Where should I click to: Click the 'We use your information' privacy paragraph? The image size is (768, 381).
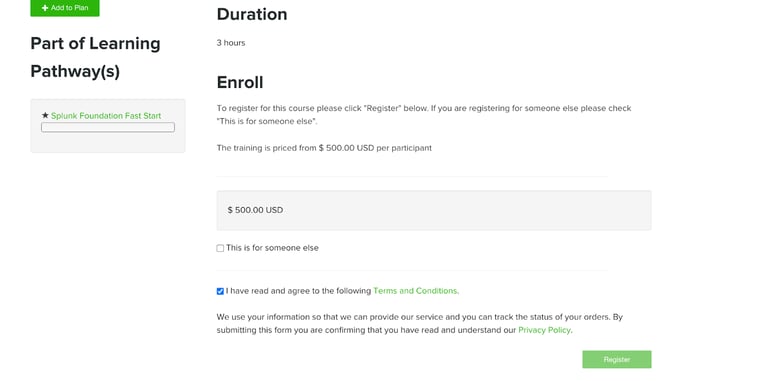420,324
